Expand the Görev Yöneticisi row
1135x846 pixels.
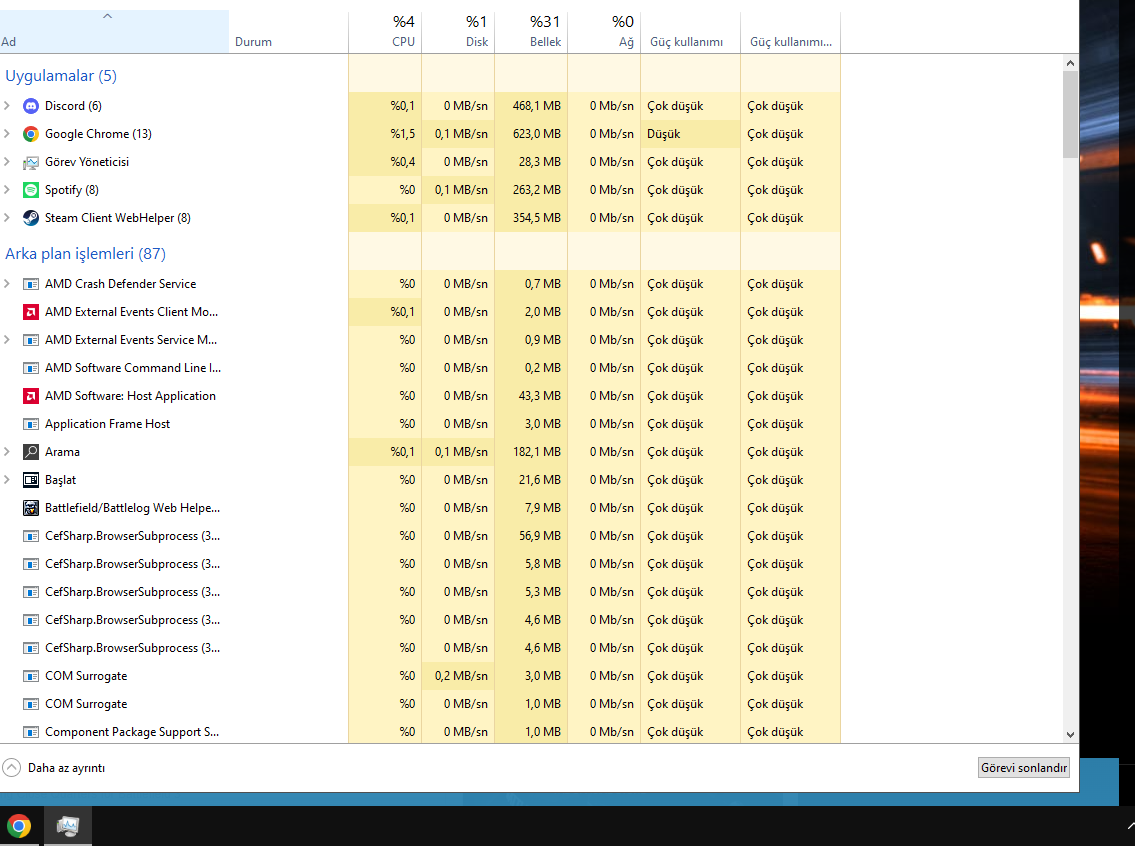click(x=7, y=162)
